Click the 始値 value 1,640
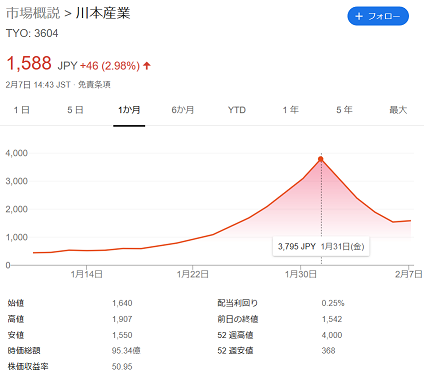424x375 pixels. [x=122, y=303]
